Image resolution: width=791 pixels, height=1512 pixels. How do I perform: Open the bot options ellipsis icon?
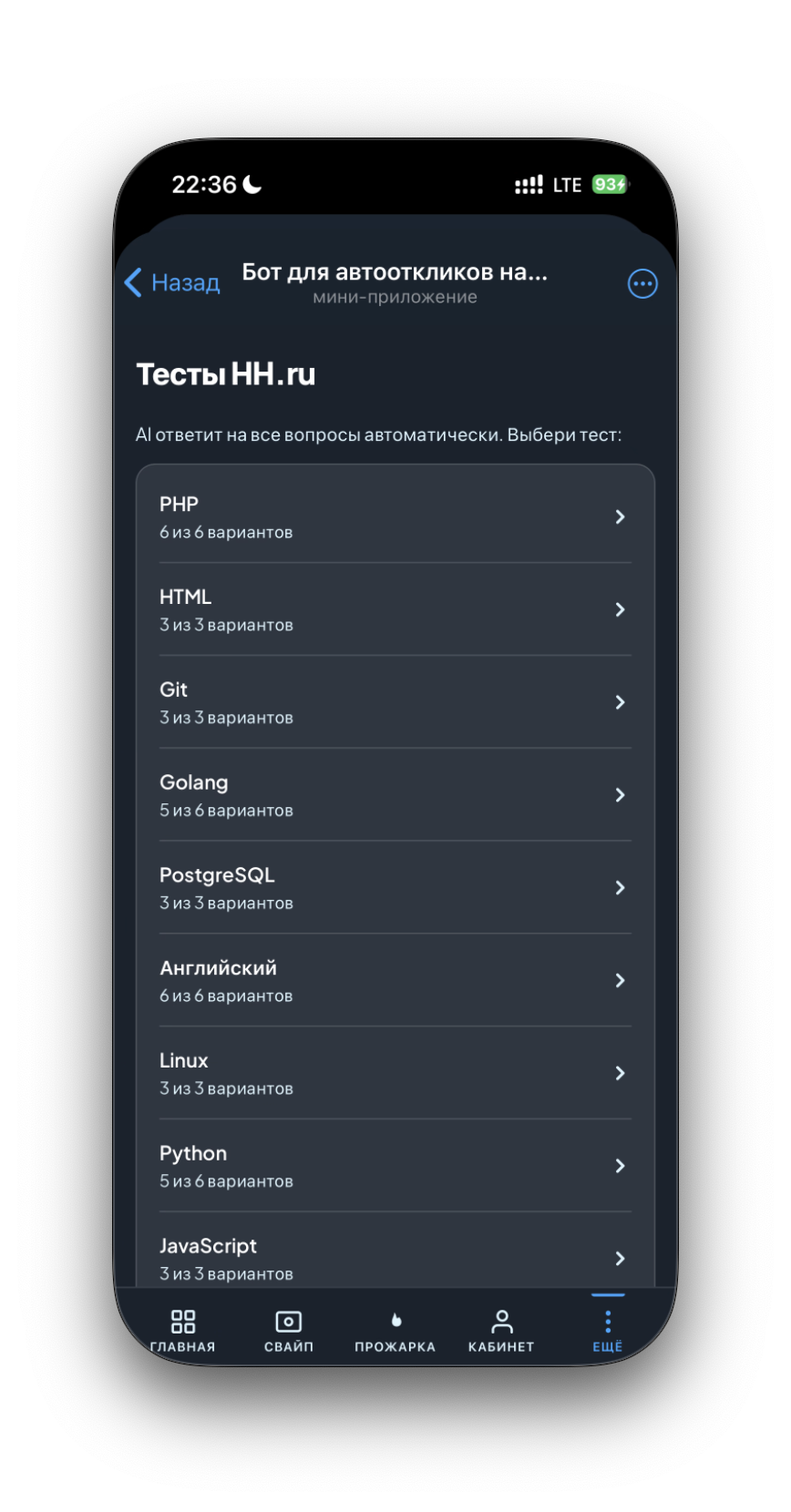click(x=642, y=283)
